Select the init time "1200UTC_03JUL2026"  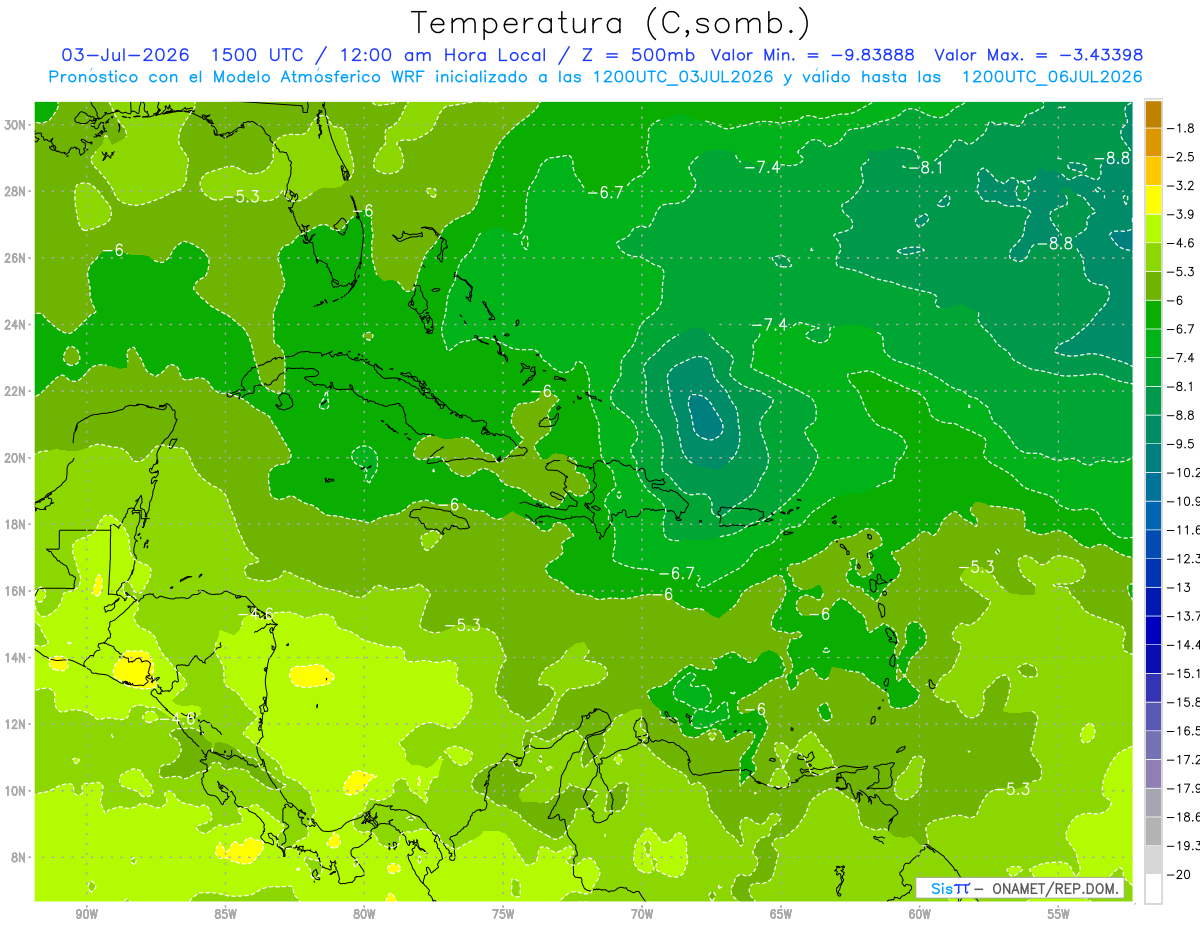pos(682,77)
